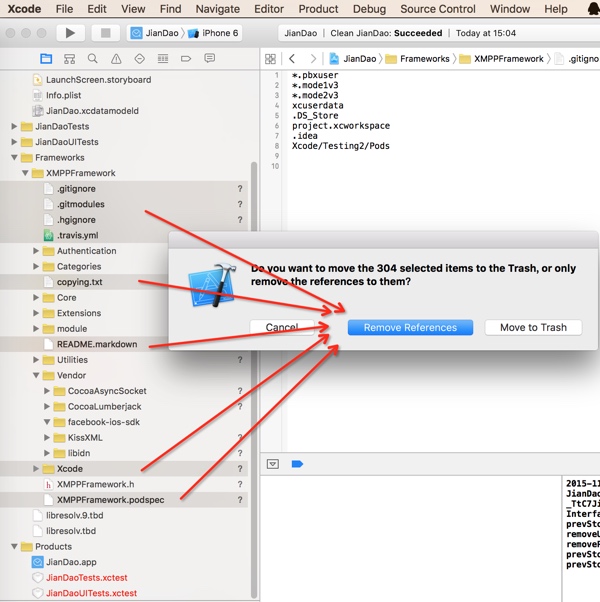
Task: Click the related items grid icon
Action: click(x=270, y=59)
